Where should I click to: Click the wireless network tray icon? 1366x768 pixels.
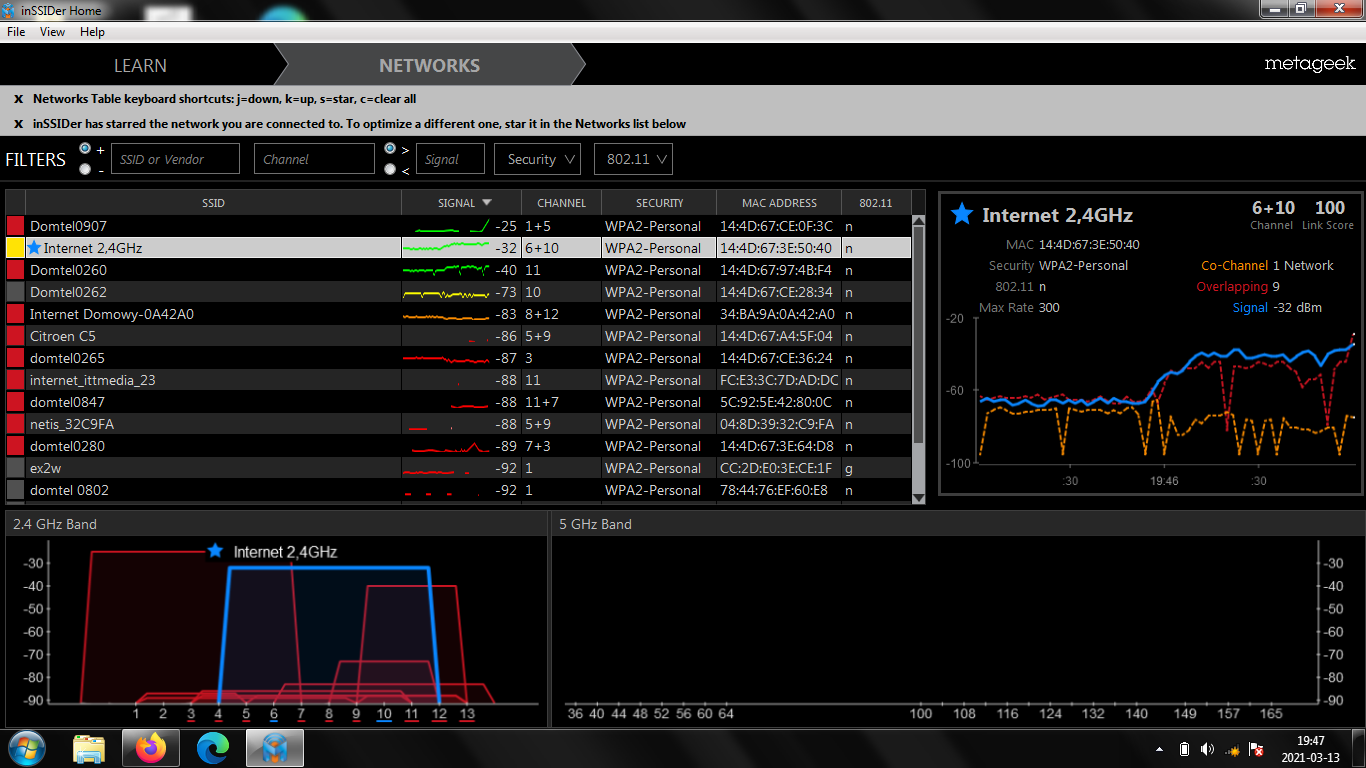[x=1233, y=749]
